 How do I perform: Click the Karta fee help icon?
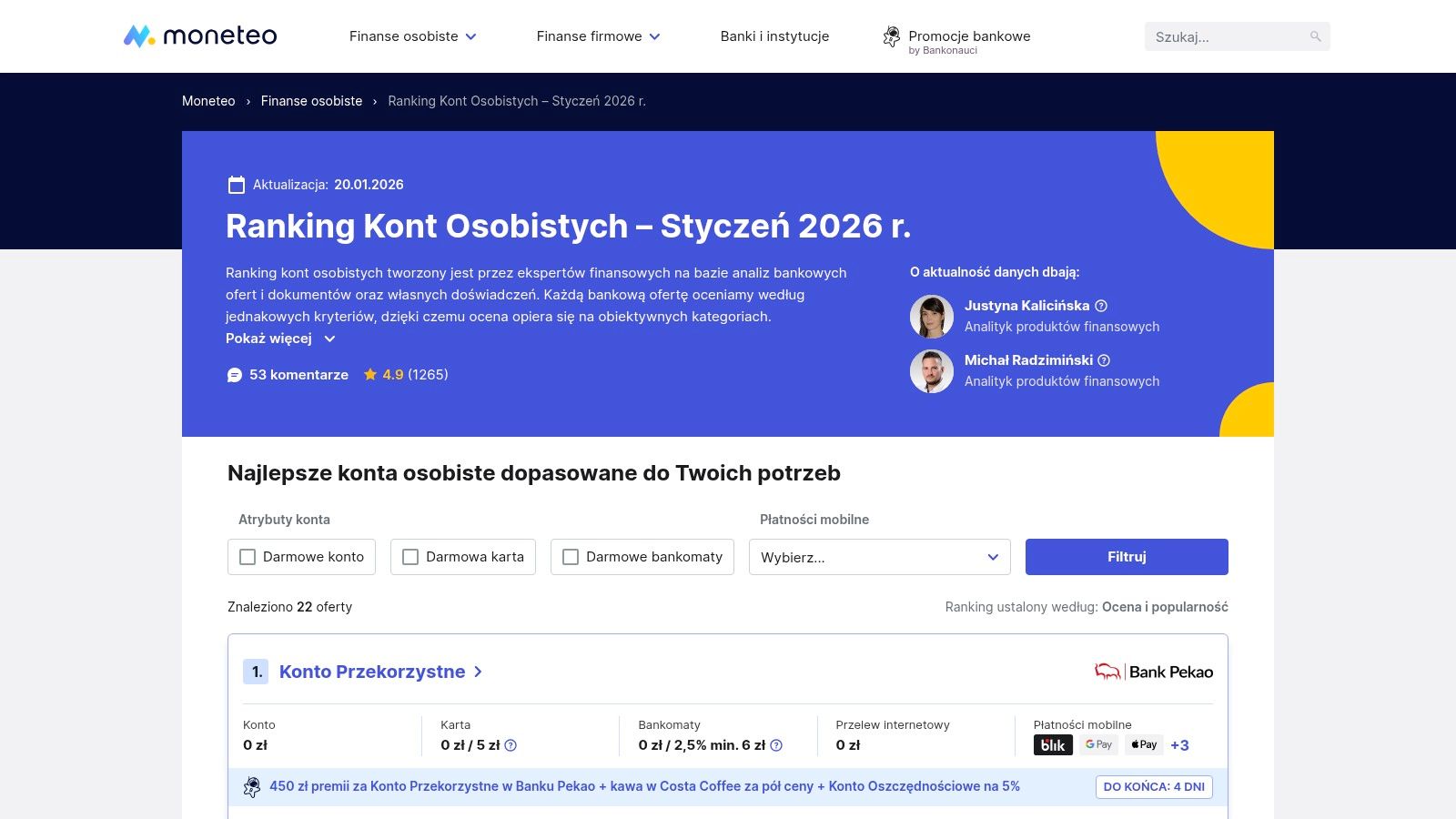511,745
